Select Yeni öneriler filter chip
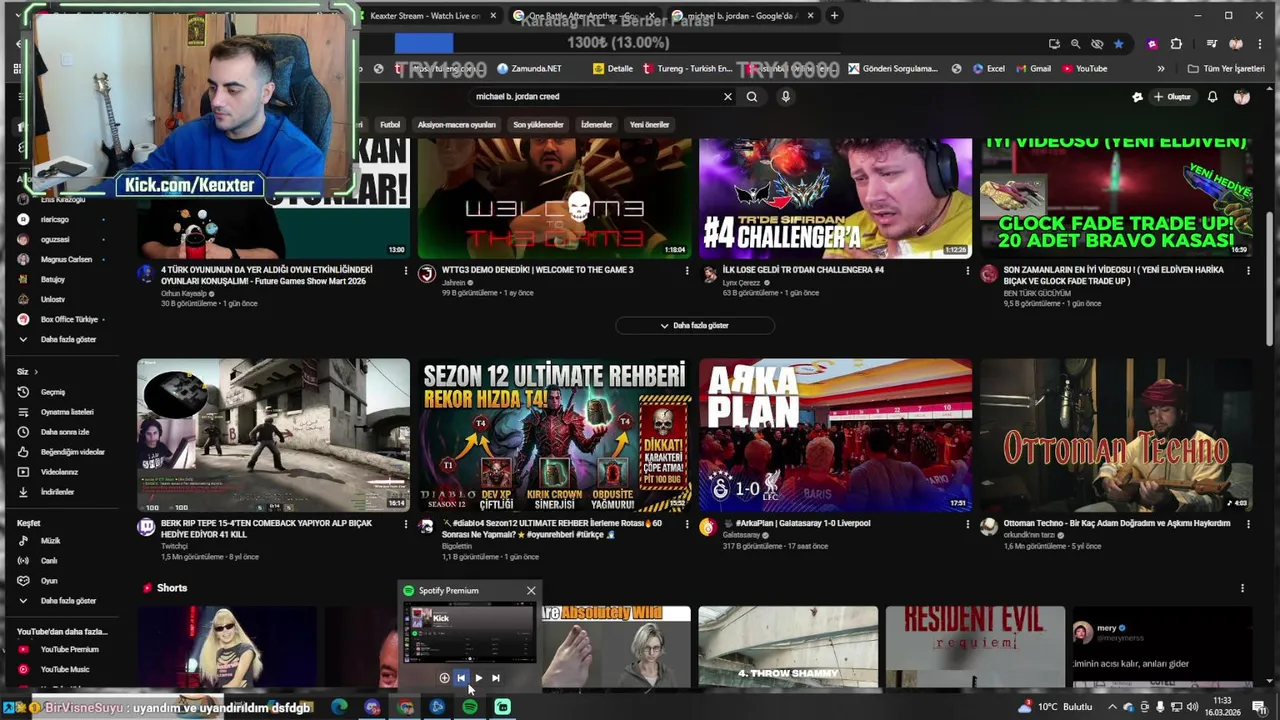1280x720 pixels. [649, 125]
